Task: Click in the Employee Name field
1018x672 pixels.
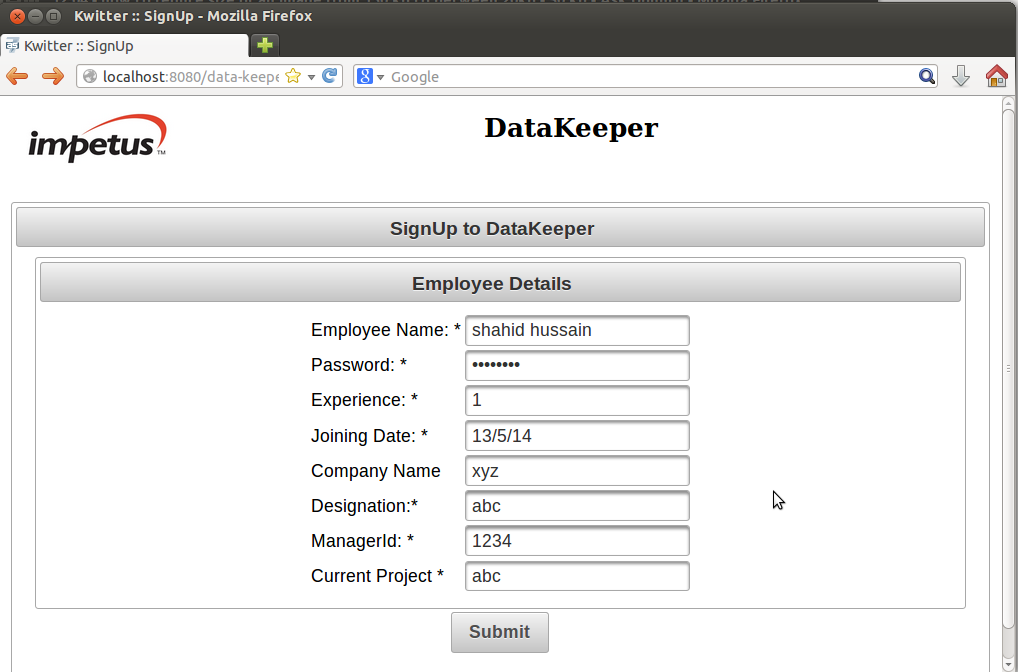Action: pos(577,331)
